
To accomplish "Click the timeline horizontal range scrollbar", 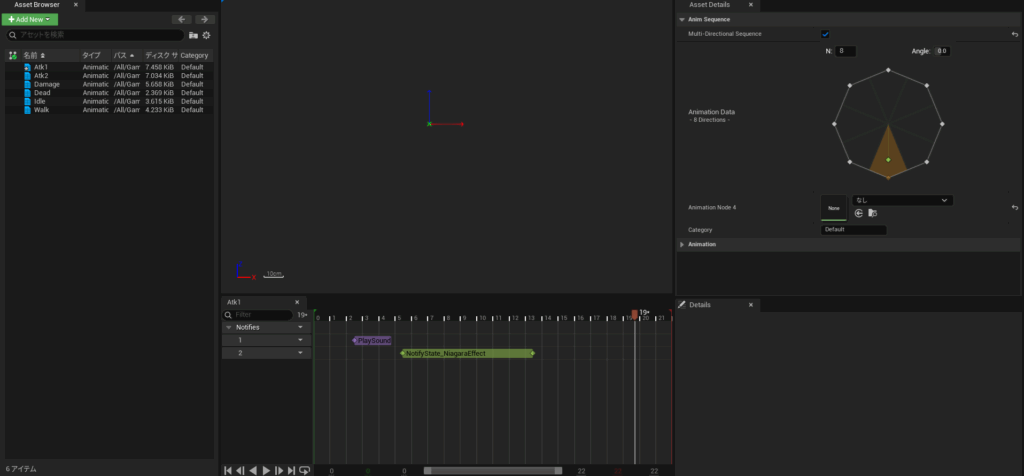I will (x=492, y=470).
